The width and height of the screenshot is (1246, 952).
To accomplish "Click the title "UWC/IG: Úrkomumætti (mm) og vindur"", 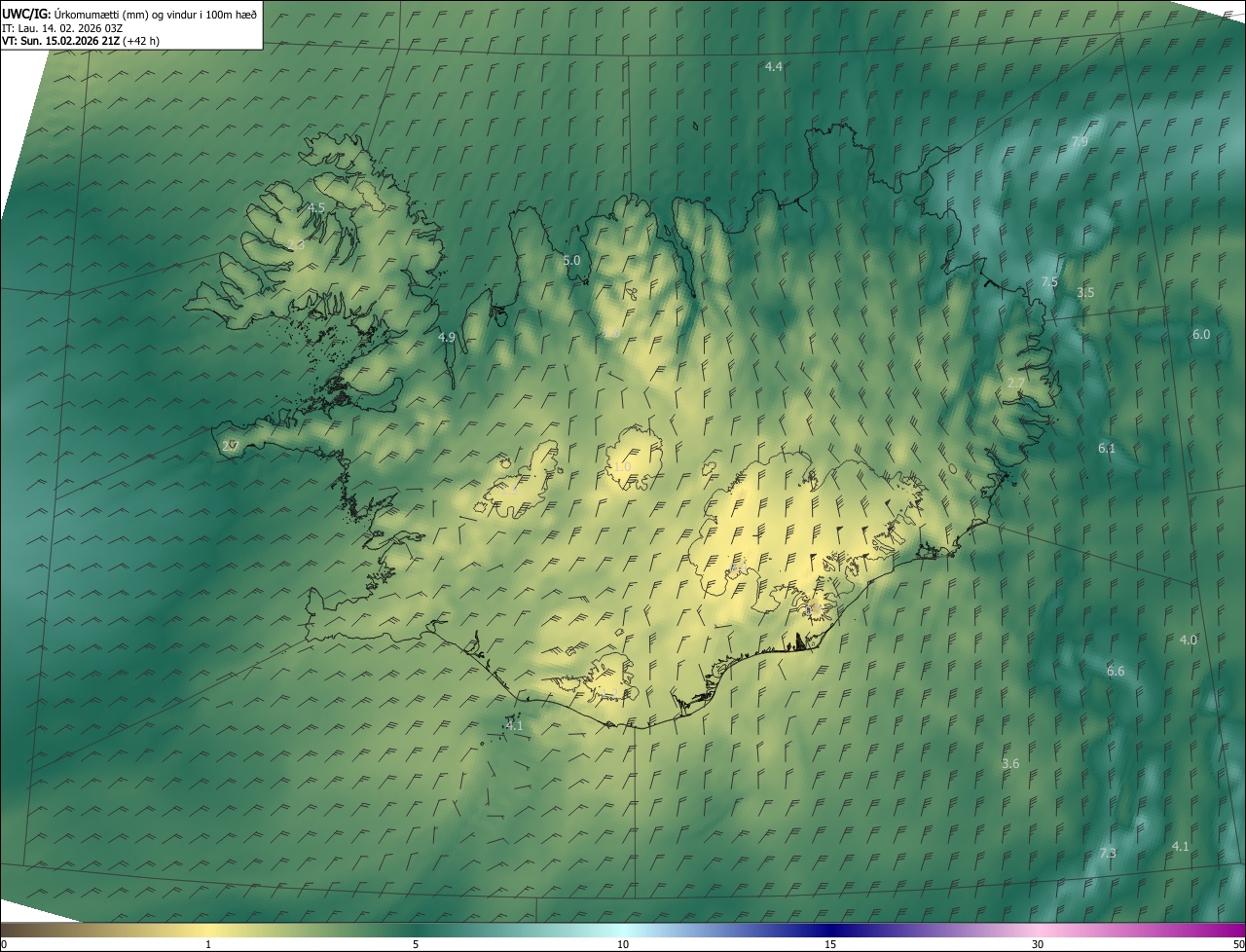I will [128, 13].
